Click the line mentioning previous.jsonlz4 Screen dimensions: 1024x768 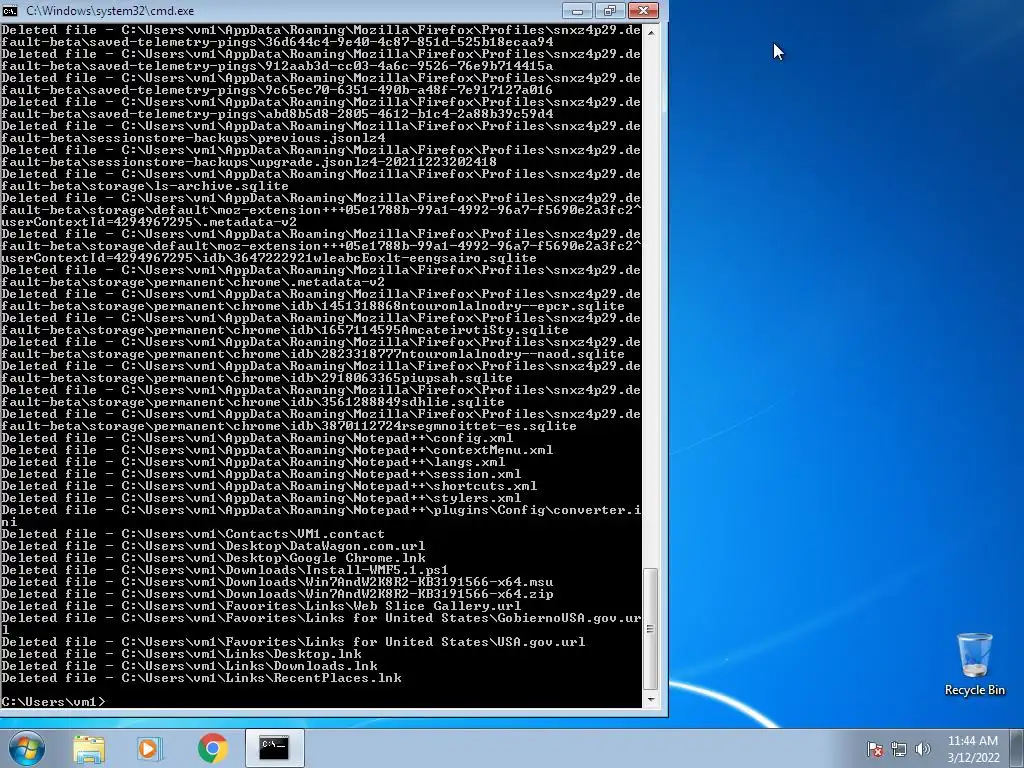[x=193, y=138]
